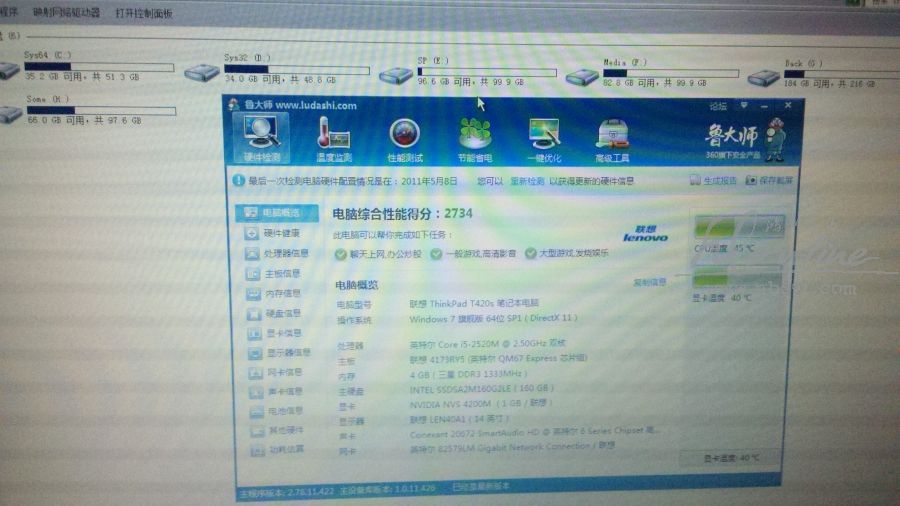The height and width of the screenshot is (506, 900).
Task: Open the Some (H:) drive in Explorer
Action: point(87,110)
